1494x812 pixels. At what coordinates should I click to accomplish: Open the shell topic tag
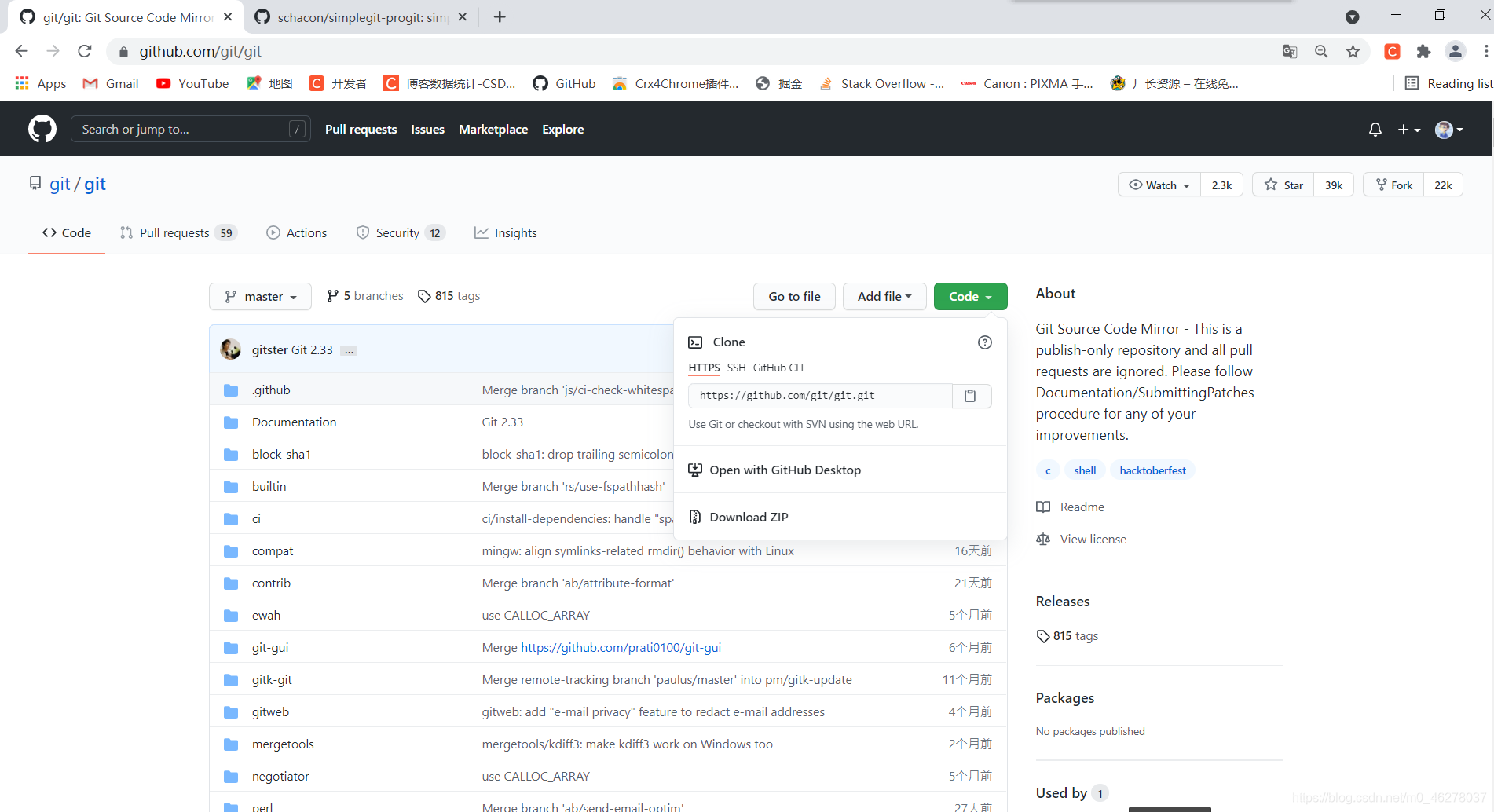pyautogui.click(x=1085, y=470)
